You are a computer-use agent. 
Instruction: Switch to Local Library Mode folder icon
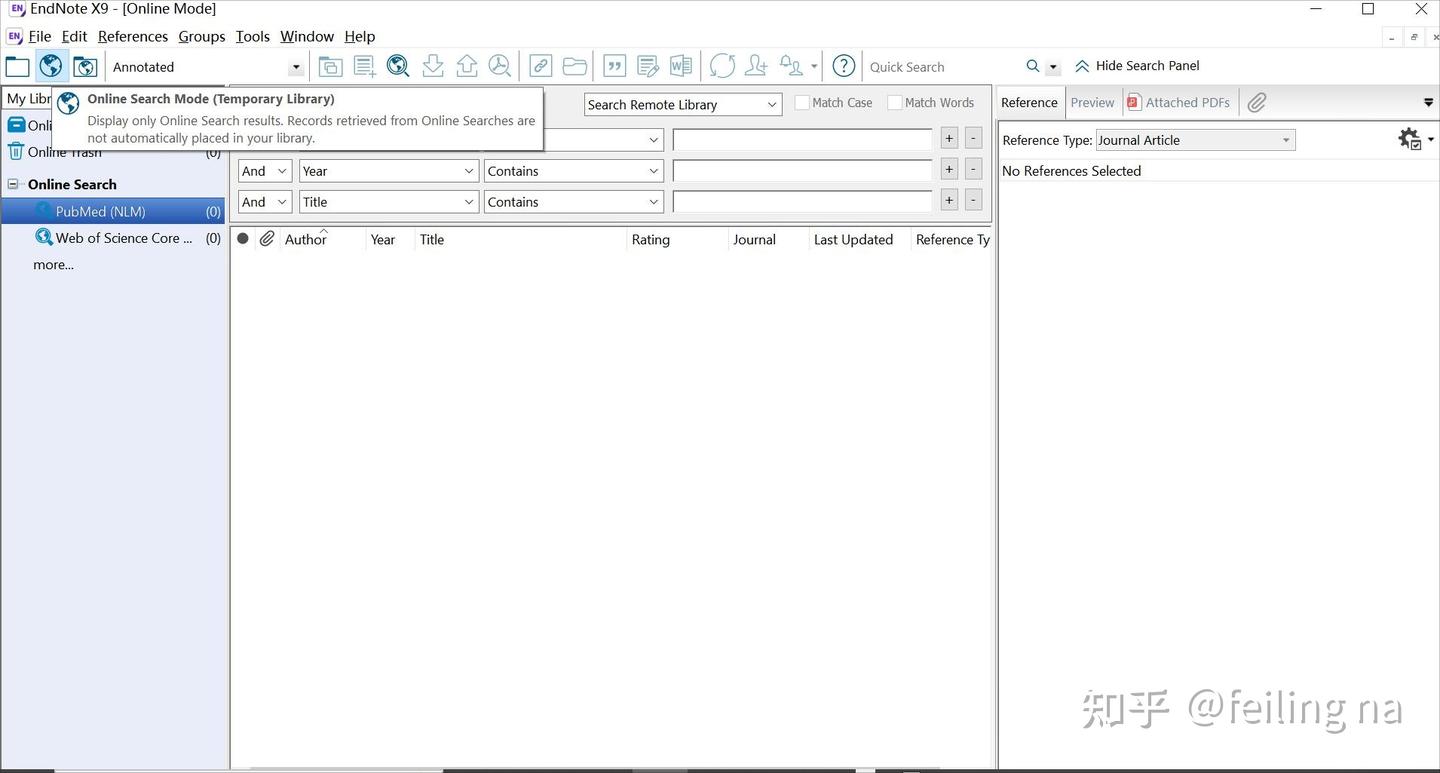[18, 67]
